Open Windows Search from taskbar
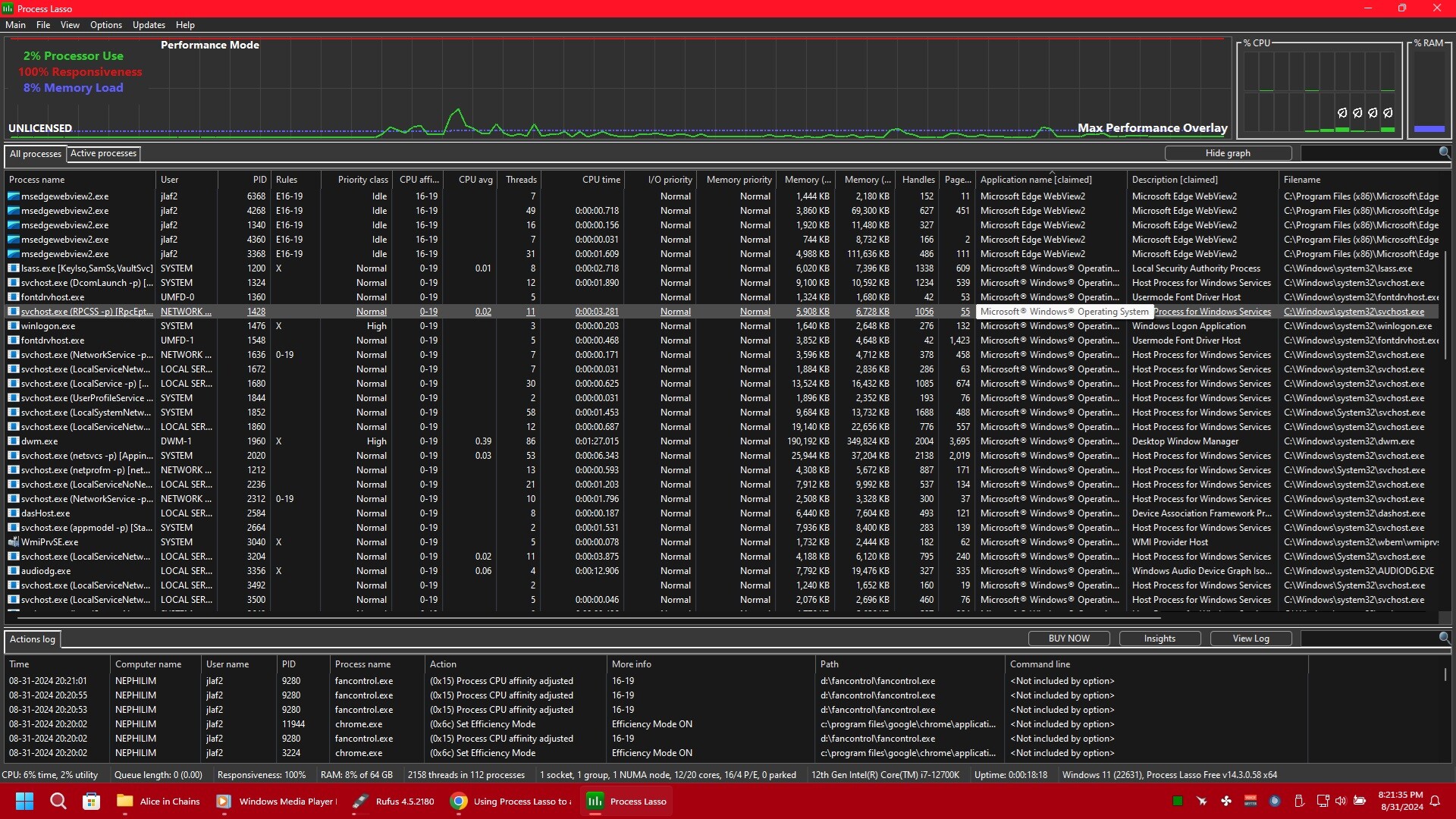Image resolution: width=1456 pixels, height=819 pixels. 58,802
